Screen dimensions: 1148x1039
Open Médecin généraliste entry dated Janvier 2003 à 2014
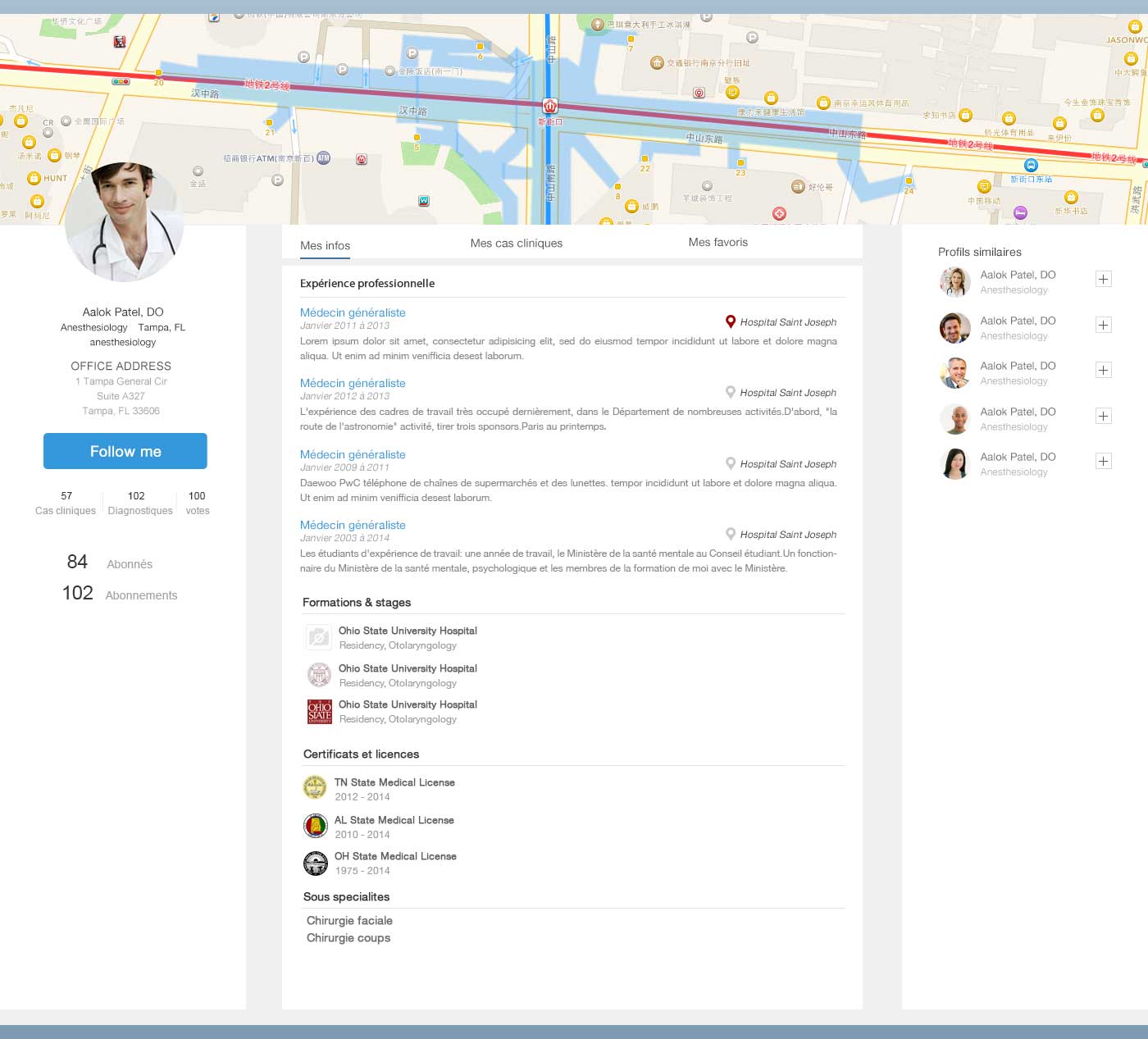click(353, 525)
